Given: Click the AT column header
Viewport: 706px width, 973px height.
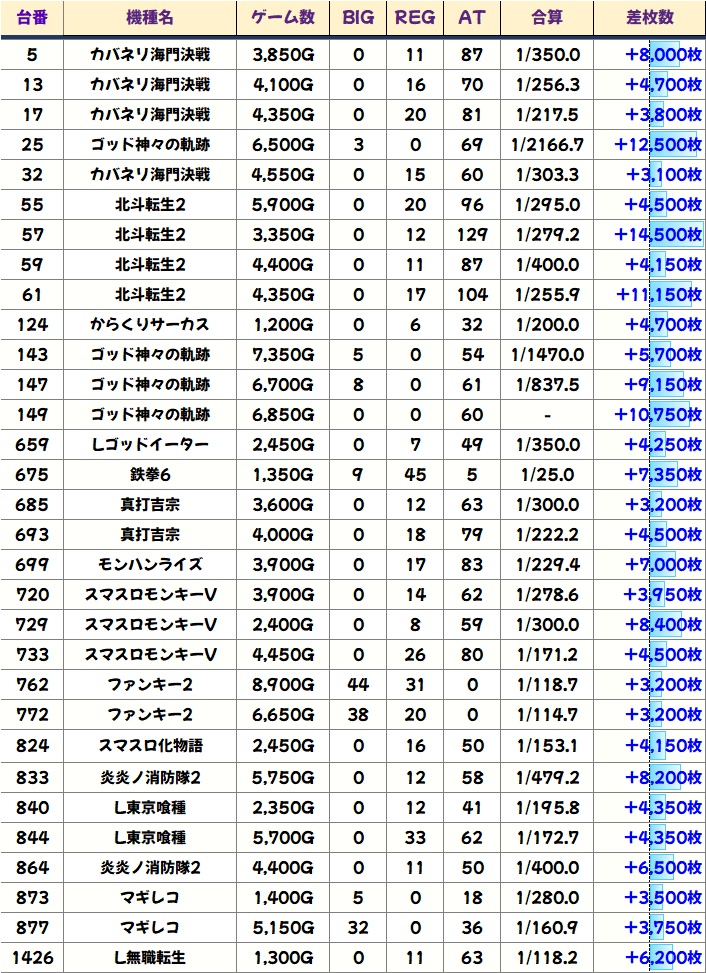Looking at the screenshot, I should [x=472, y=18].
